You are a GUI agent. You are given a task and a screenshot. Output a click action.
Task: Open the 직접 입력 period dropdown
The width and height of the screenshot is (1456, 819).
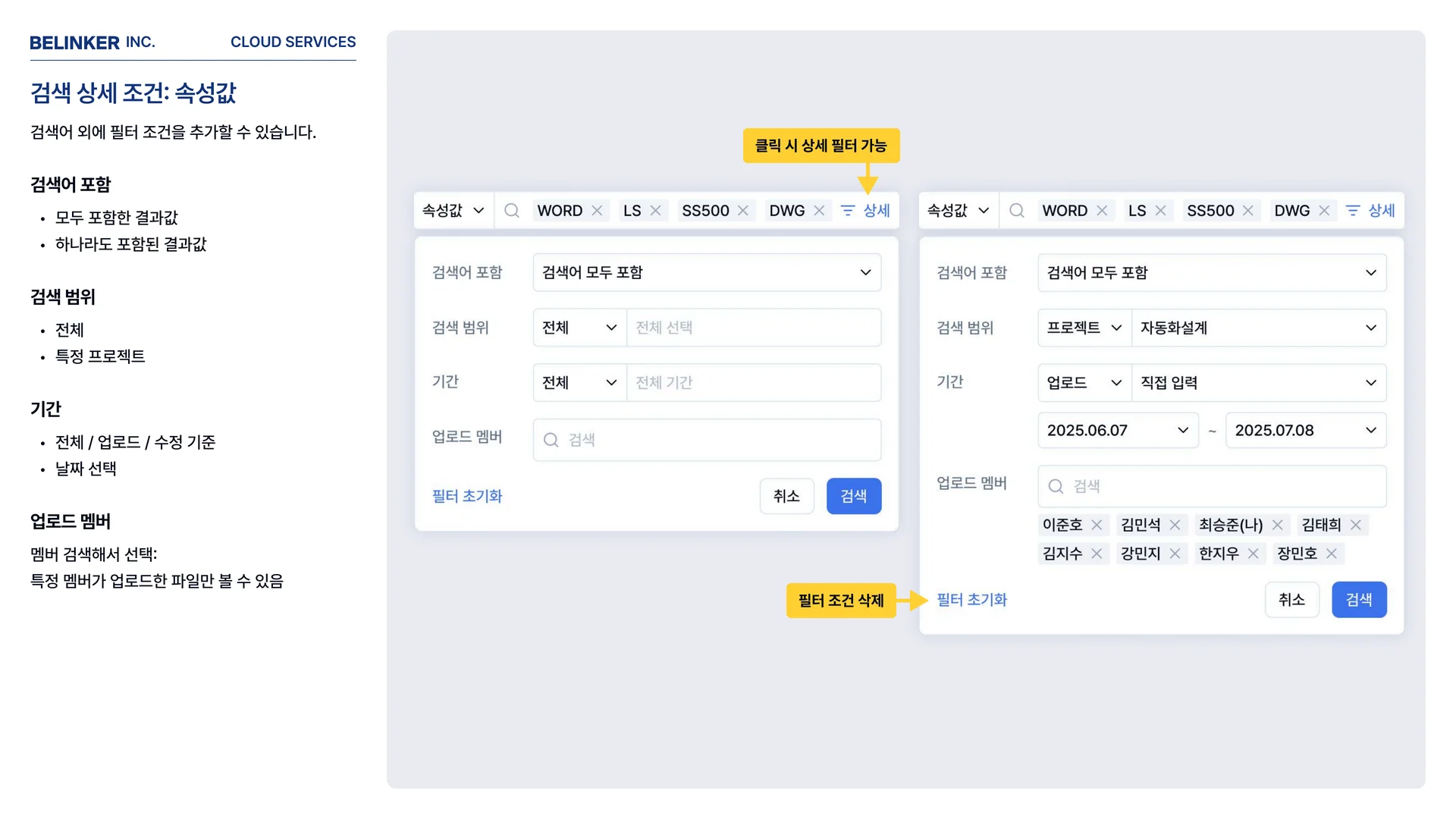(1258, 382)
